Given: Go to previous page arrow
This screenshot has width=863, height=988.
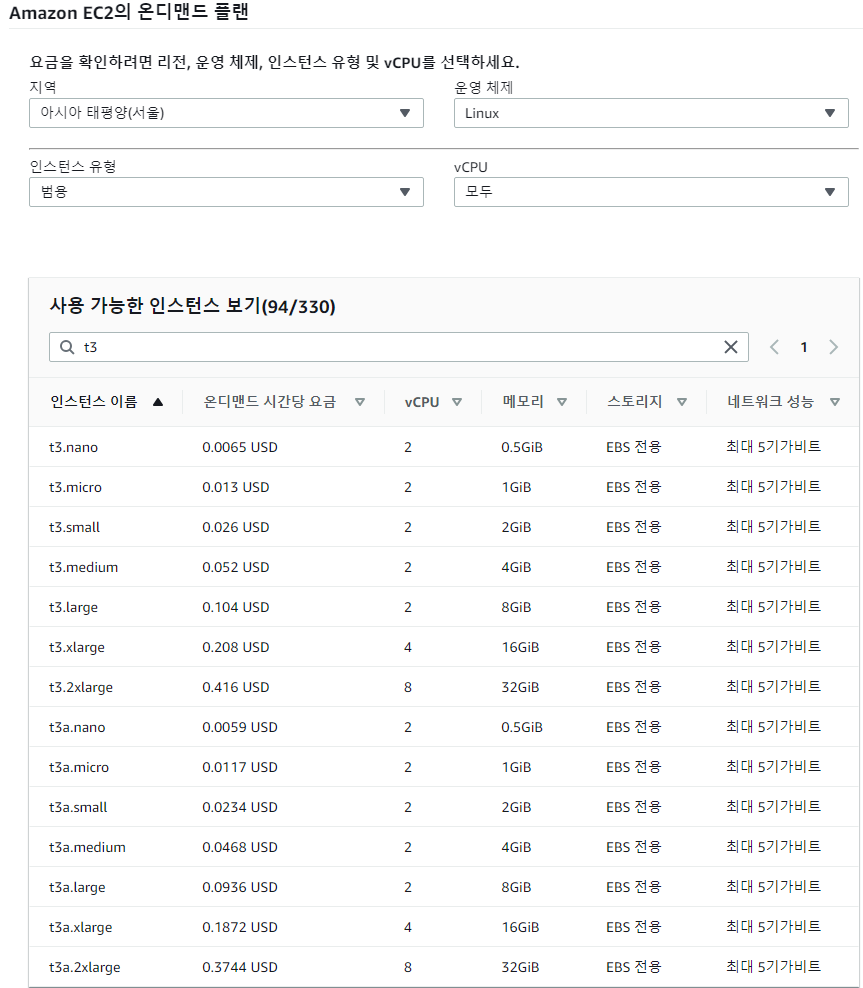Looking at the screenshot, I should click(774, 347).
